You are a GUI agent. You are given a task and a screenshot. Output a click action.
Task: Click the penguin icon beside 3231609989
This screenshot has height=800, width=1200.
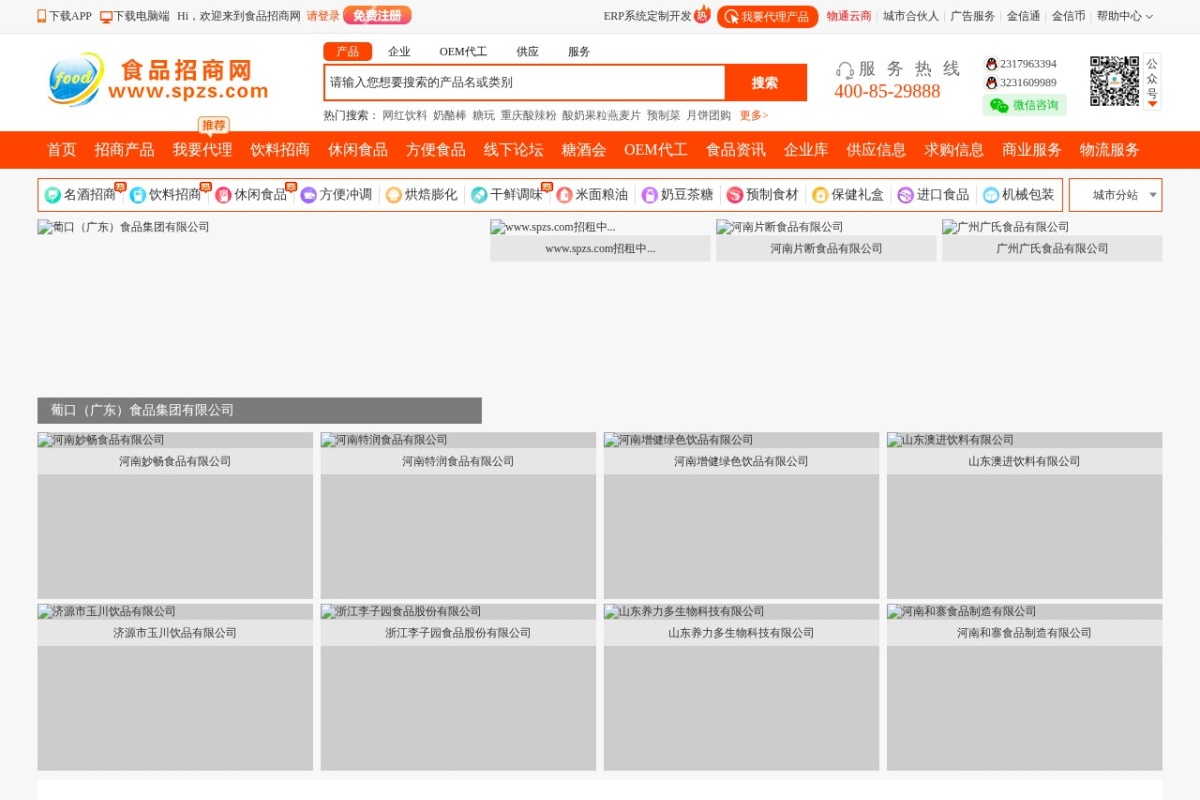pos(991,83)
